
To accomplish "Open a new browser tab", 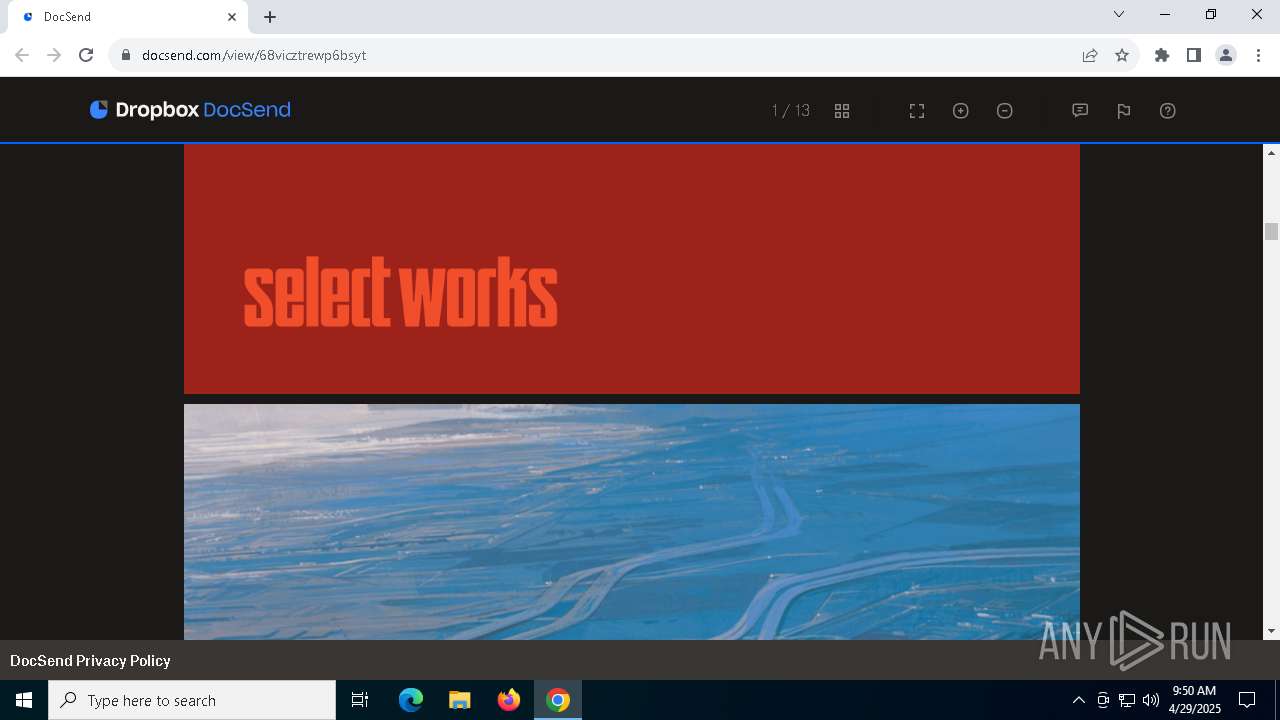I will coord(270,17).
